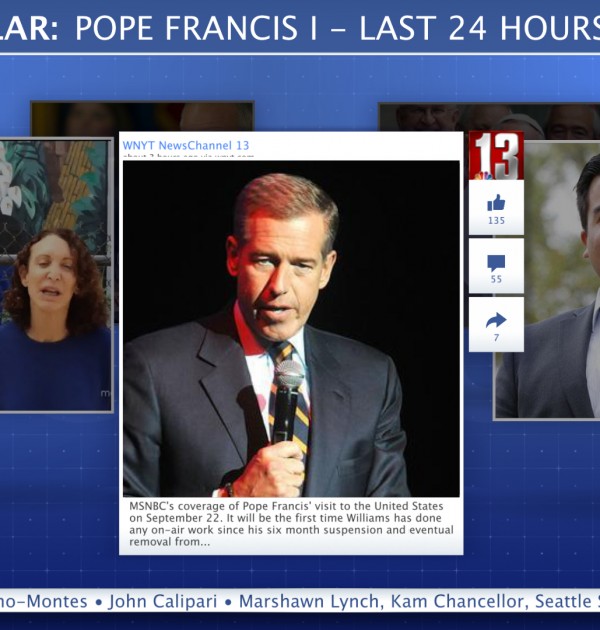This screenshot has height=630, width=600.
Task: Click the share arrow icon showing 7
Action: [x=496, y=320]
